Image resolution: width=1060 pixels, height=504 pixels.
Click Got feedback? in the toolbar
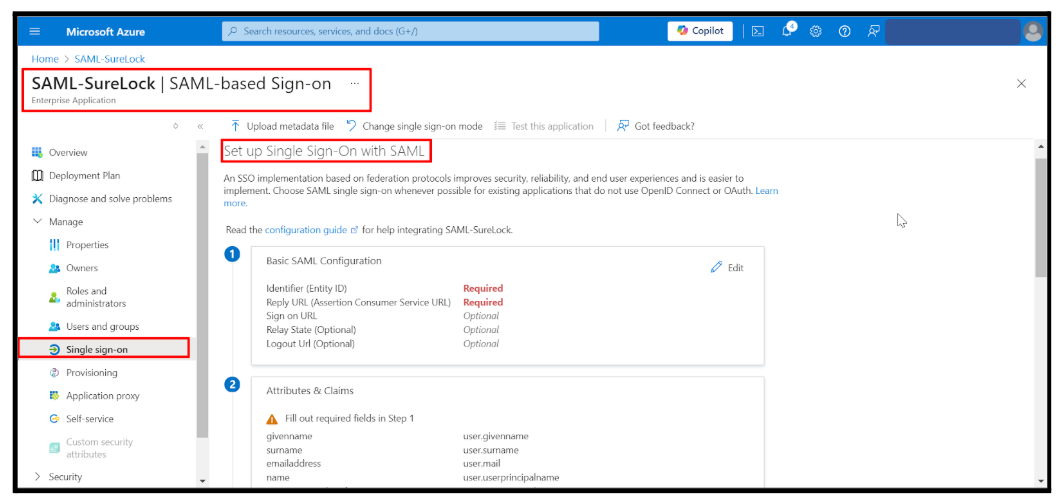[656, 126]
